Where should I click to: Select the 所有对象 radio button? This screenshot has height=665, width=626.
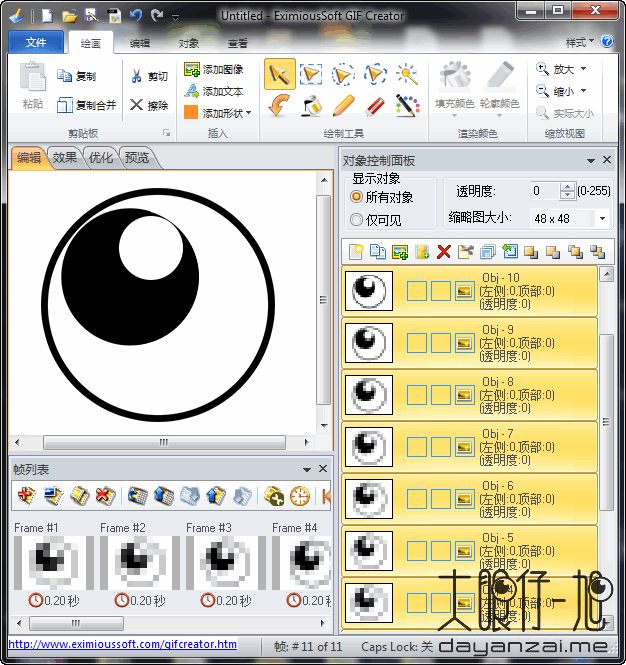point(356,197)
